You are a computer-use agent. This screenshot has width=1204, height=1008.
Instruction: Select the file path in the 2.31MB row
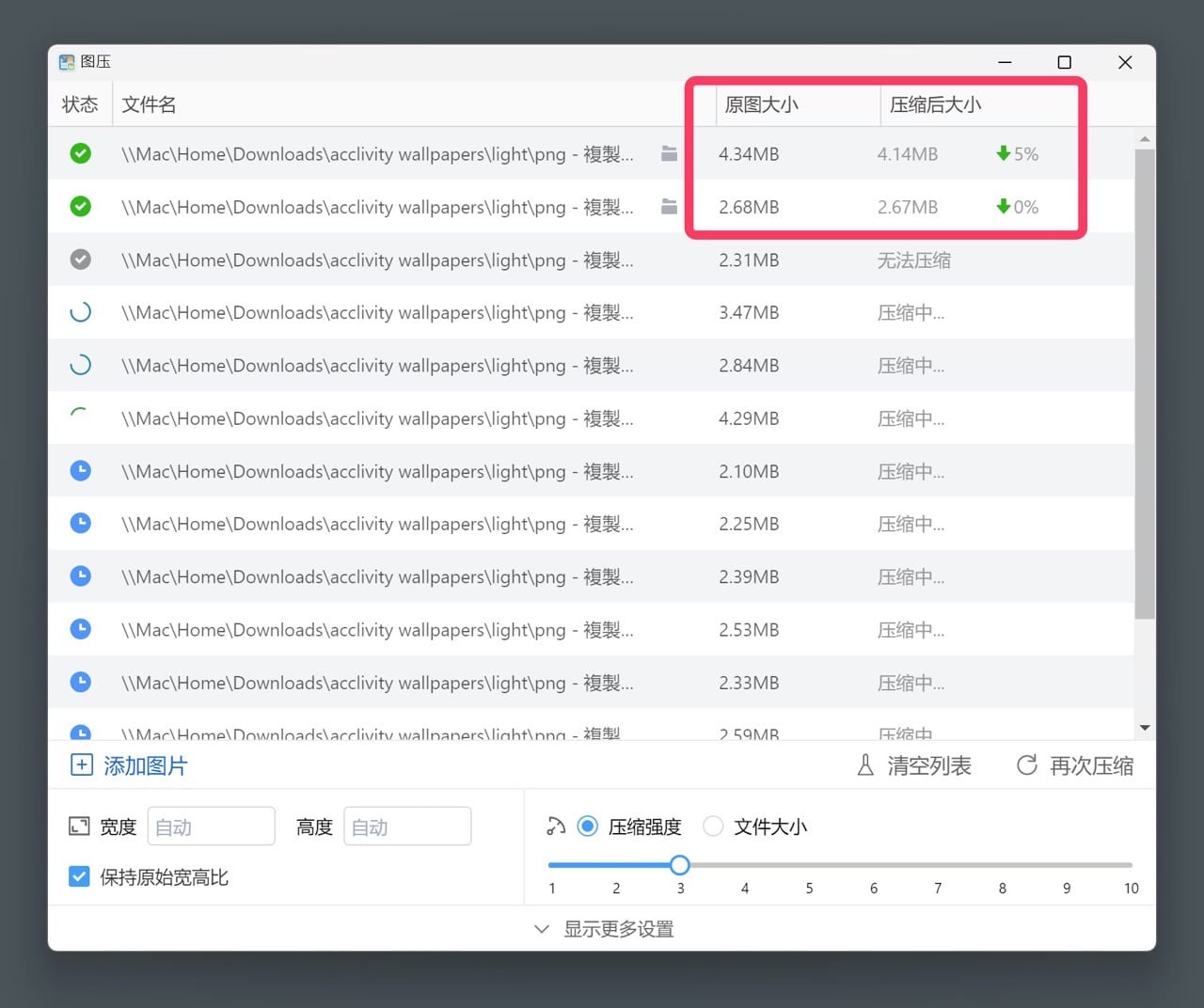pyautogui.click(x=377, y=260)
